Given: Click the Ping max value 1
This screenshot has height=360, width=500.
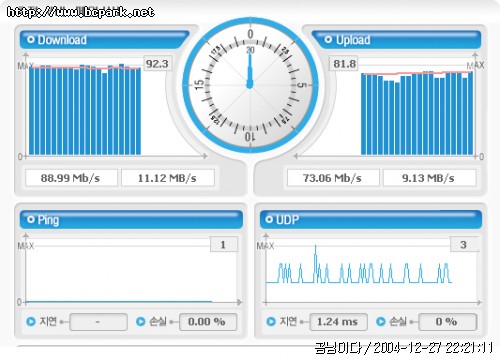Looking at the screenshot, I should 223,244.
